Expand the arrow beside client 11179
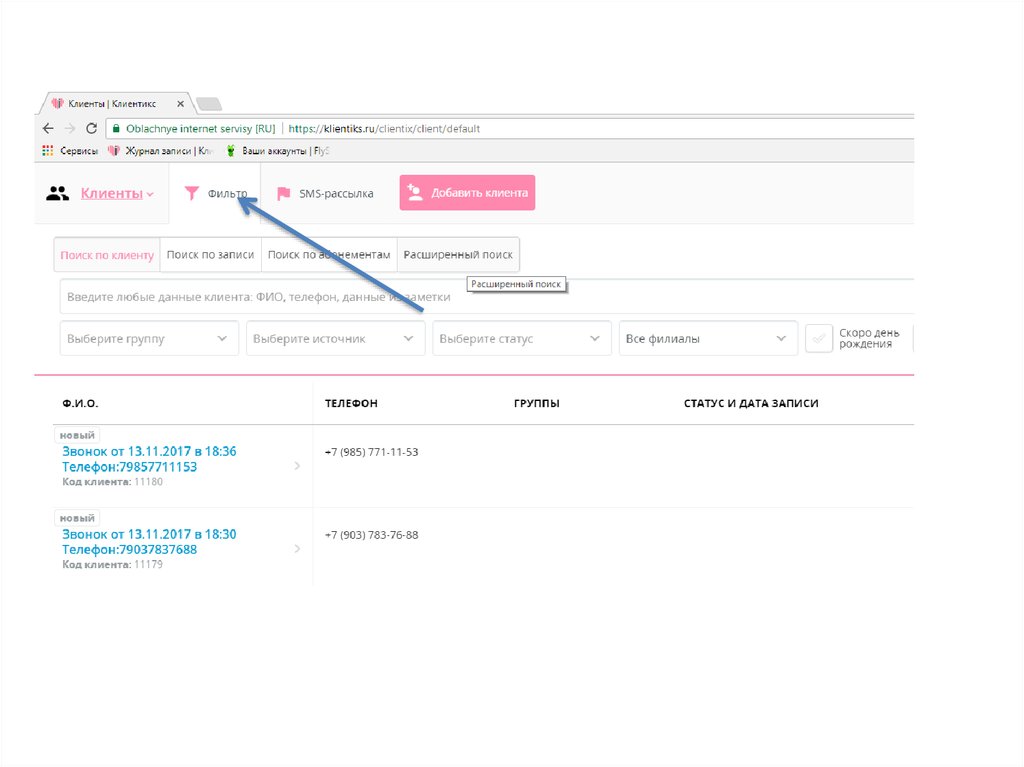This screenshot has width=1024, height=767. pos(297,549)
